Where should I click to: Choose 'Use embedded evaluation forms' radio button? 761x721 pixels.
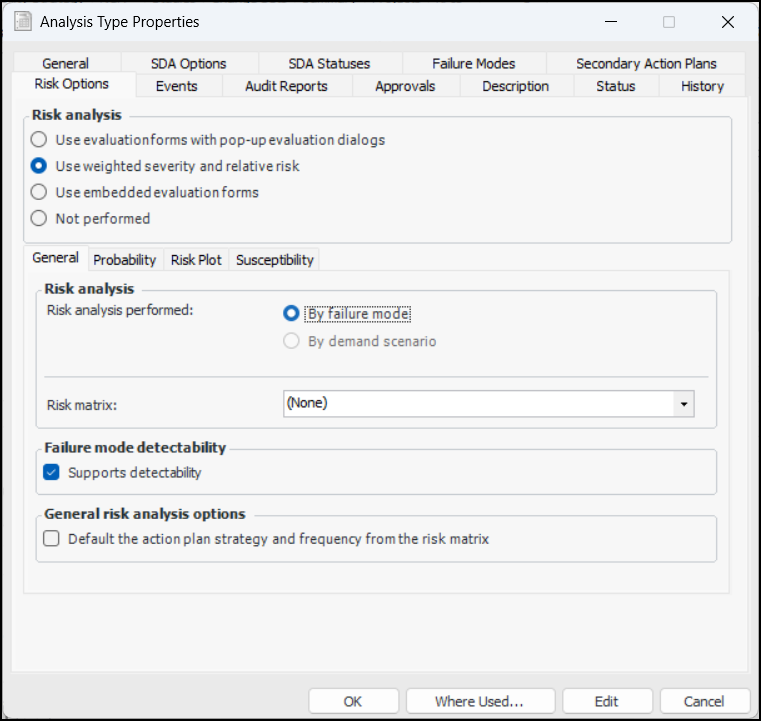click(x=39, y=192)
